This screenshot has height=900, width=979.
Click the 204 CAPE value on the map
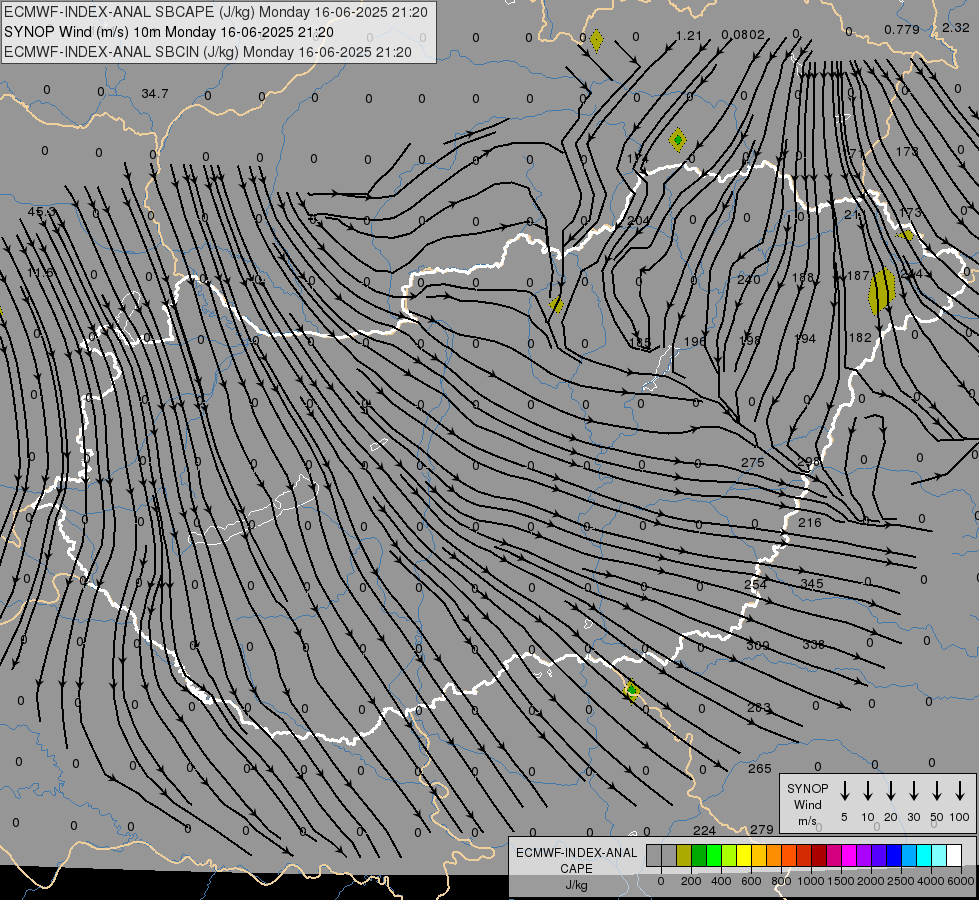(x=638, y=220)
